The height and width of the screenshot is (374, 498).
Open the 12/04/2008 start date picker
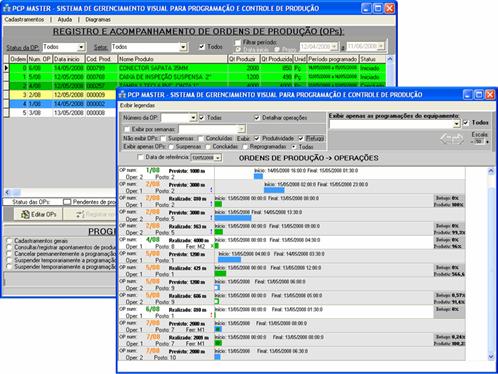coord(334,47)
